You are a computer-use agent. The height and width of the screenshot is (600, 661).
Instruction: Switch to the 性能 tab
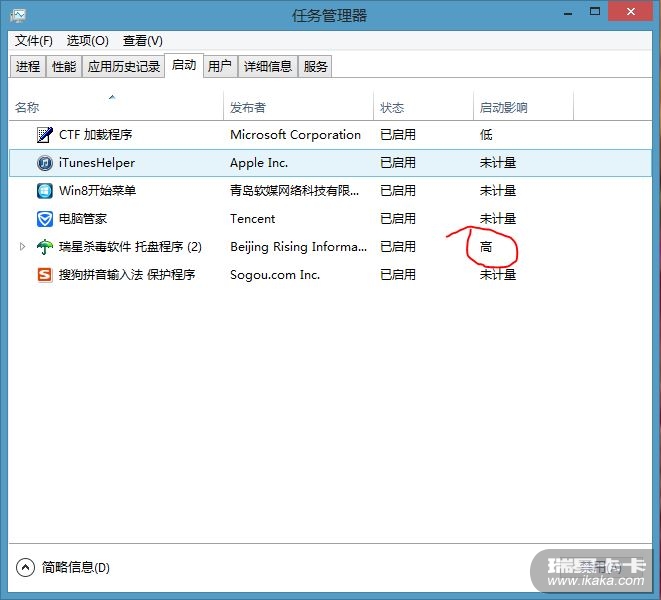[64, 66]
